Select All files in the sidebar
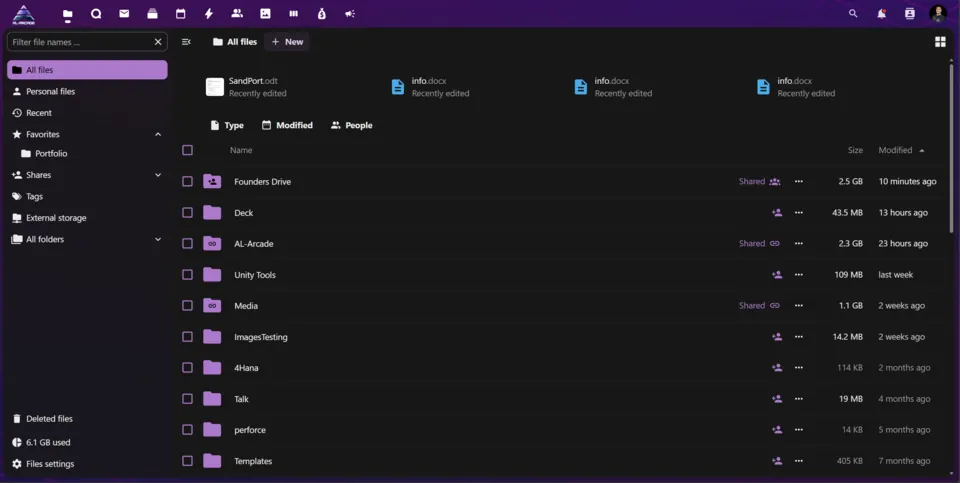Viewport: 960px width, 483px height. 87,70
